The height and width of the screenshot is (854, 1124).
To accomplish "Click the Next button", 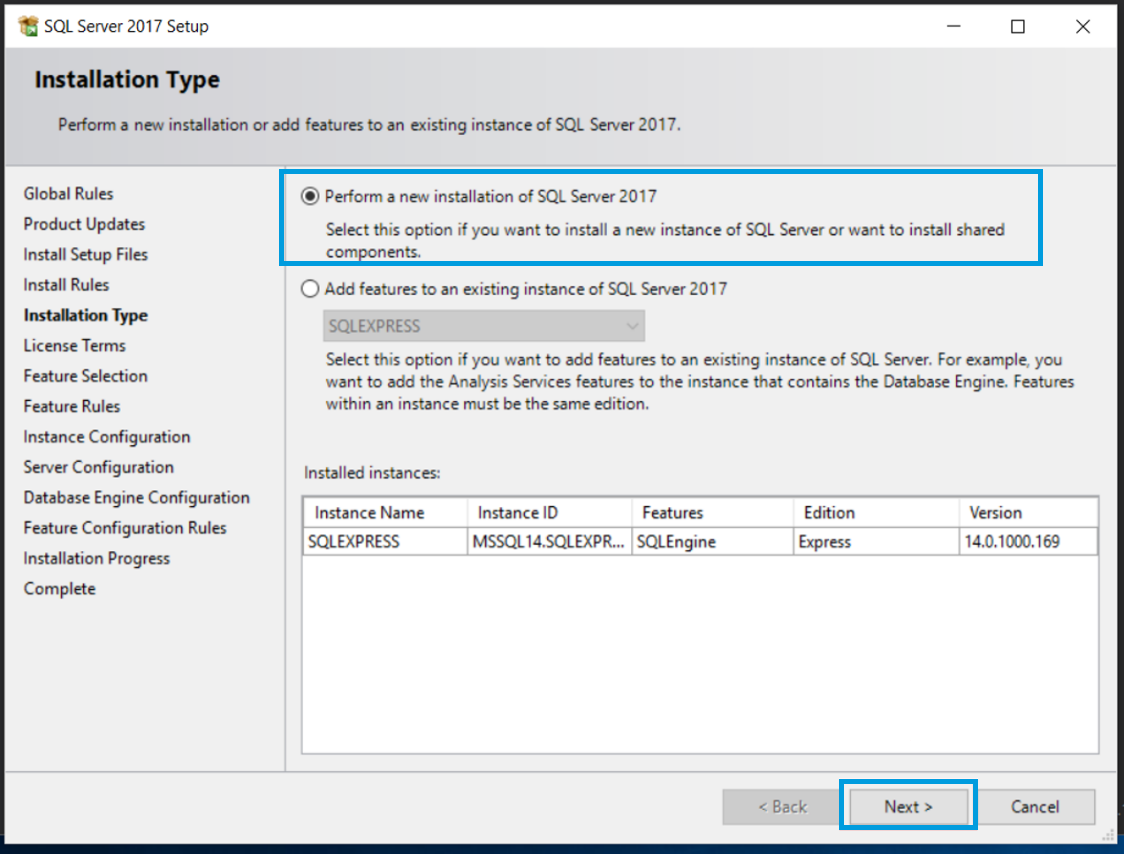I will [907, 807].
